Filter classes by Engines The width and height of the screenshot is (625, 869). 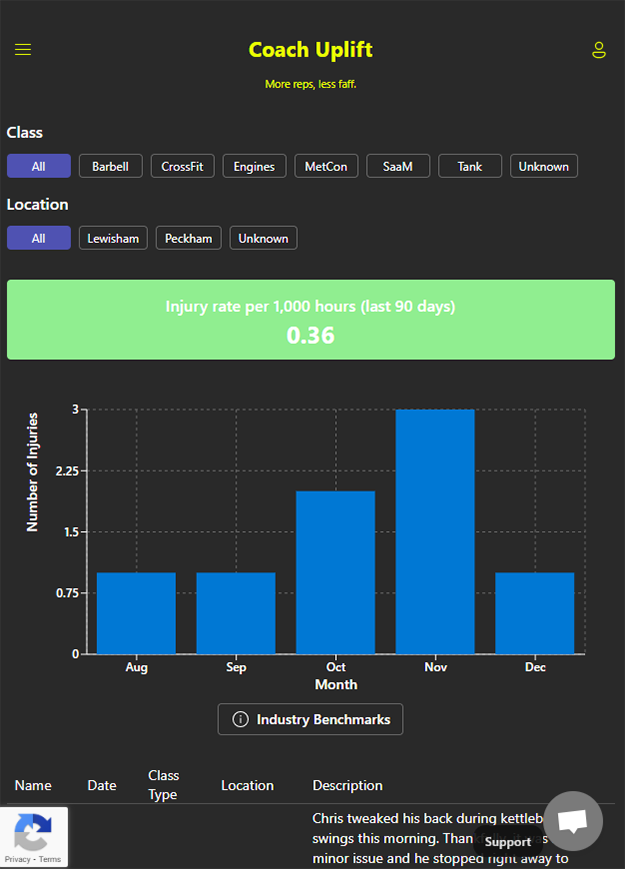(254, 166)
